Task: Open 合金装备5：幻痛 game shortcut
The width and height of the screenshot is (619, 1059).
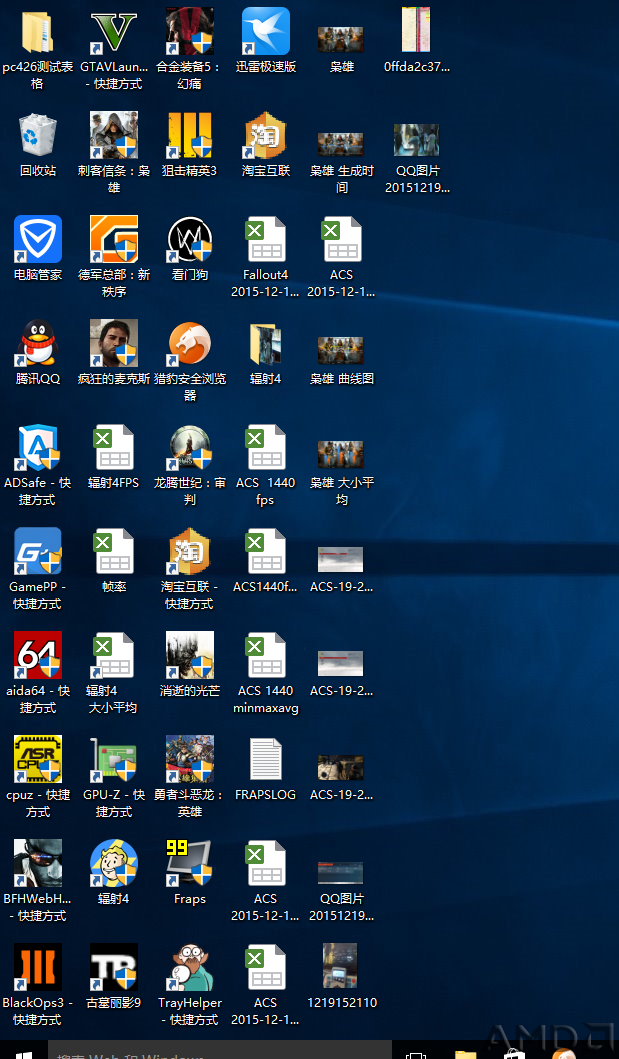Action: coord(190,31)
